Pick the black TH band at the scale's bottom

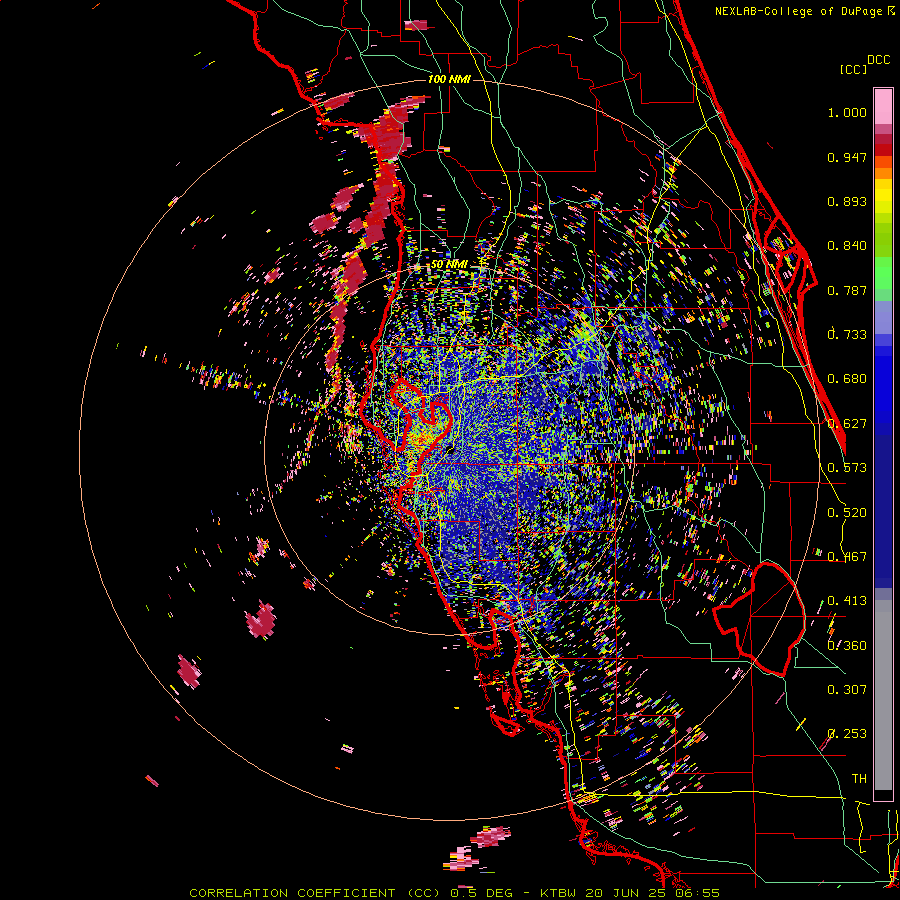(x=883, y=796)
